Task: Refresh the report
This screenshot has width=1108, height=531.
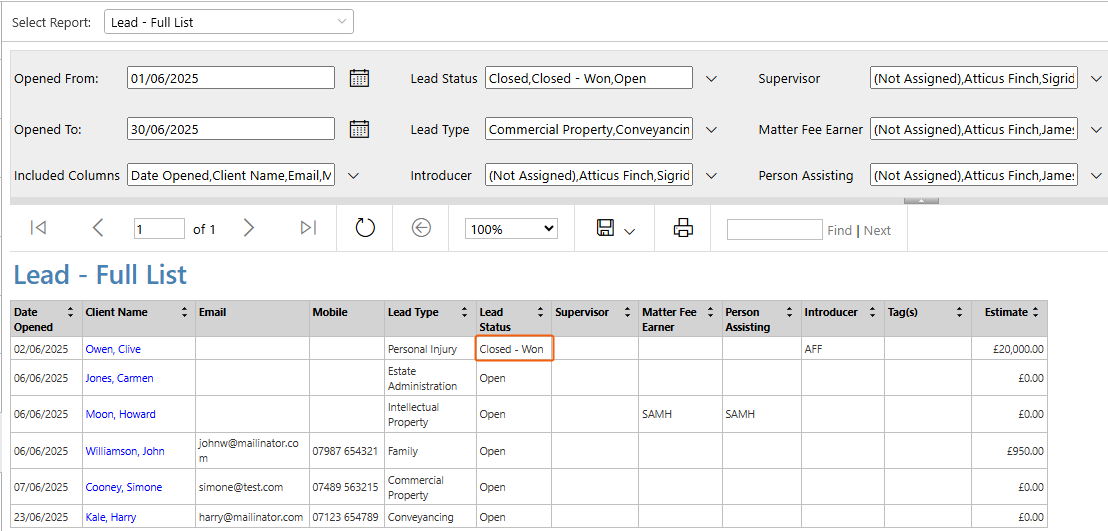Action: (x=365, y=228)
